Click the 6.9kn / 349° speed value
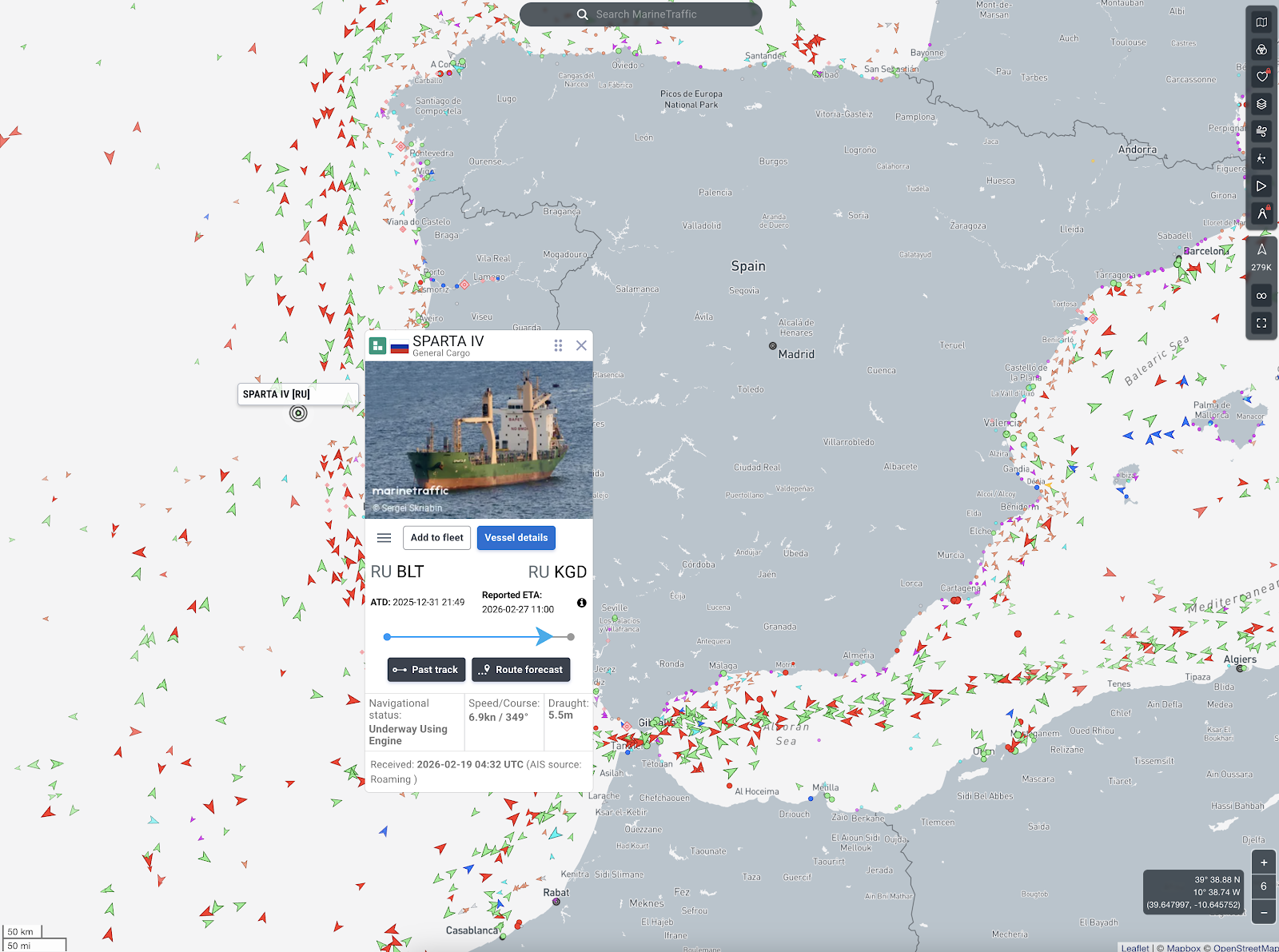The width and height of the screenshot is (1279, 952). [498, 717]
